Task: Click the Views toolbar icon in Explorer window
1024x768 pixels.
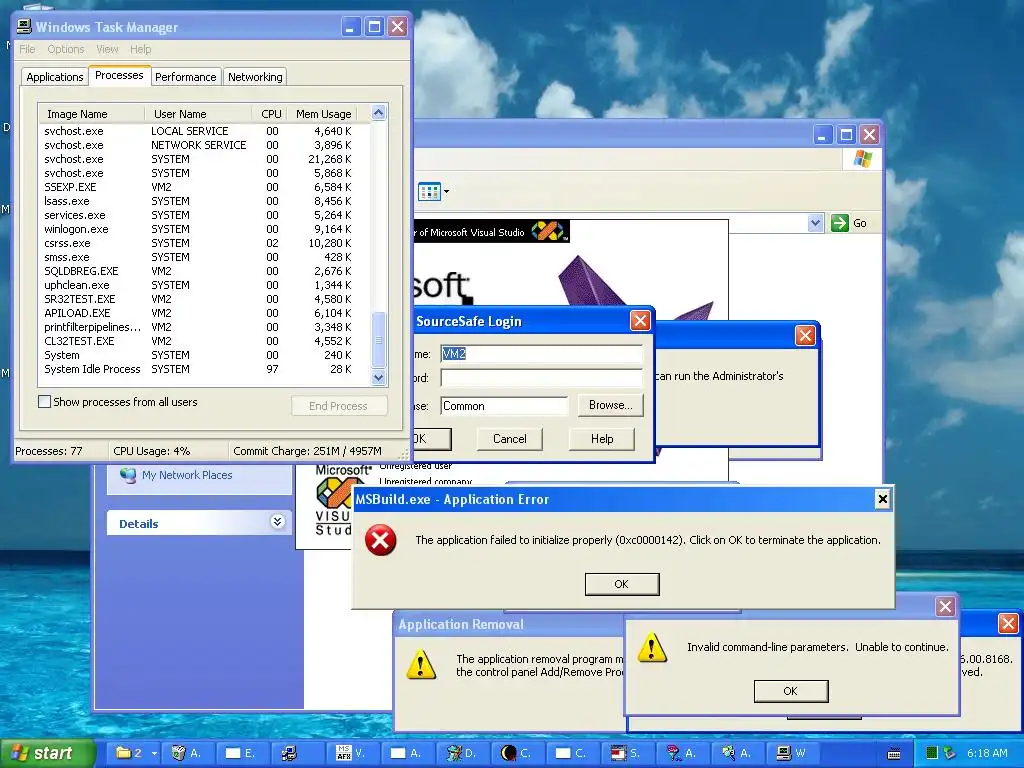Action: point(429,192)
